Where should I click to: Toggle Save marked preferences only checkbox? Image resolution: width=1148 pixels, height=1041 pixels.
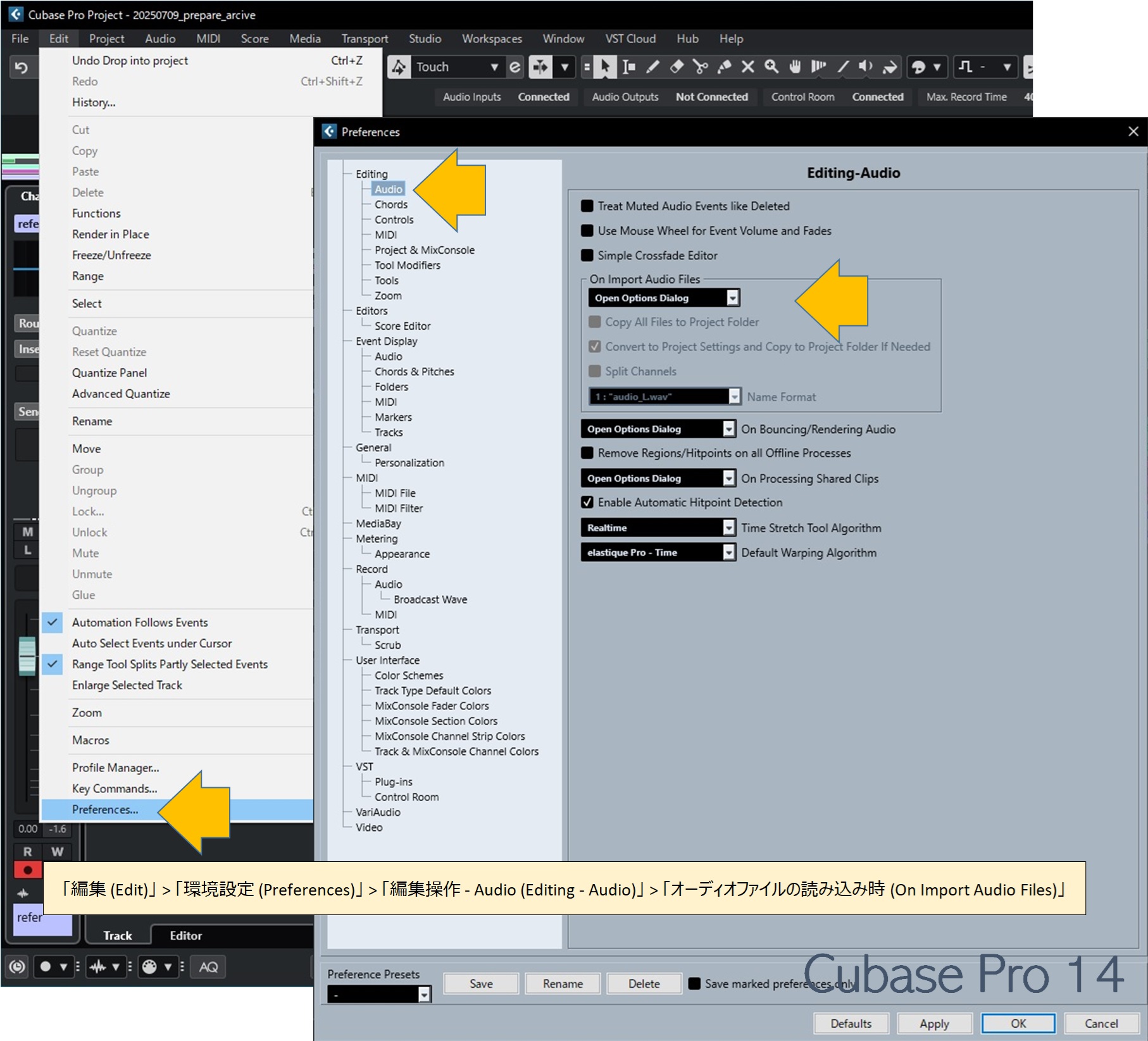coord(694,983)
